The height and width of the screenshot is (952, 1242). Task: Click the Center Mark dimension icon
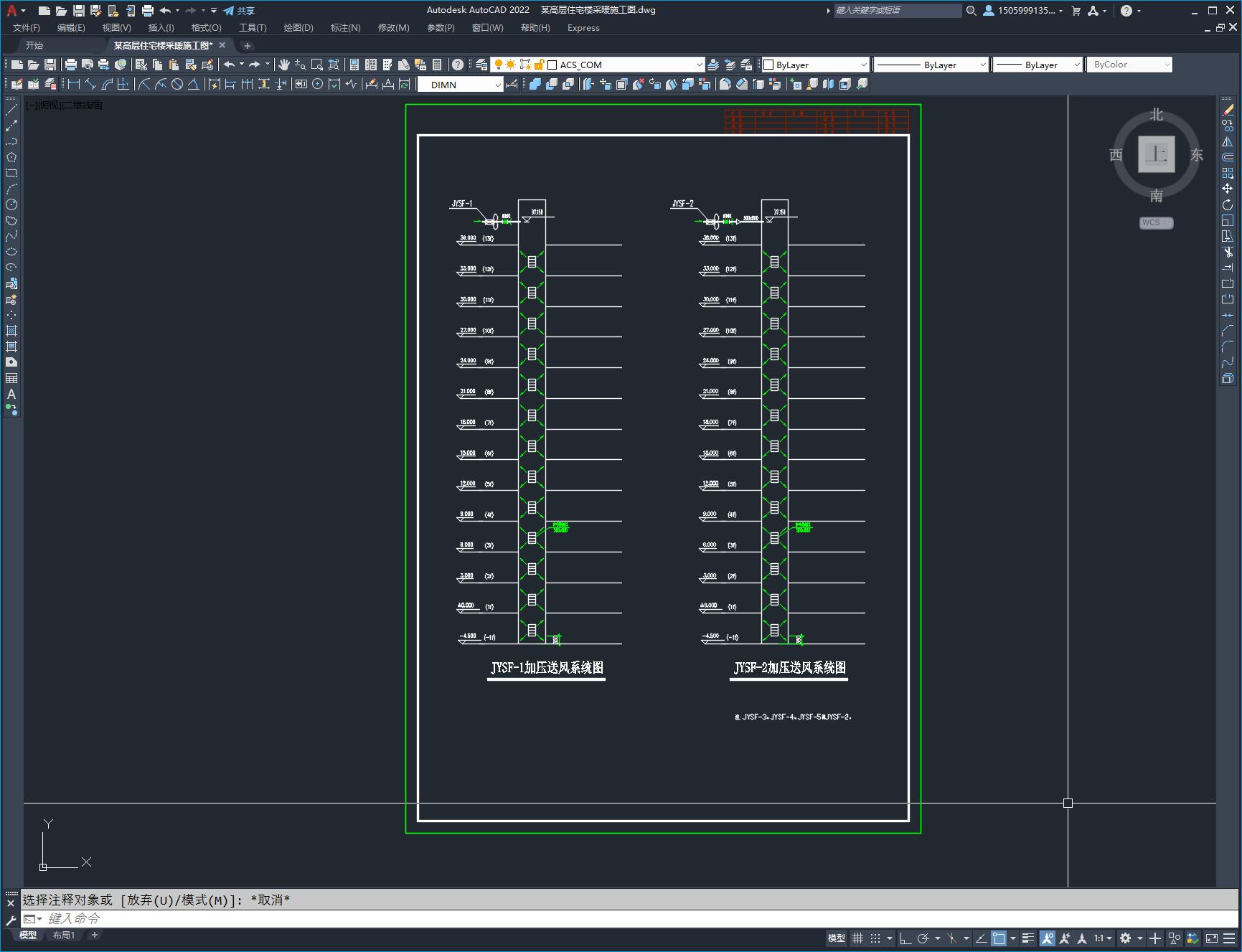tap(317, 84)
